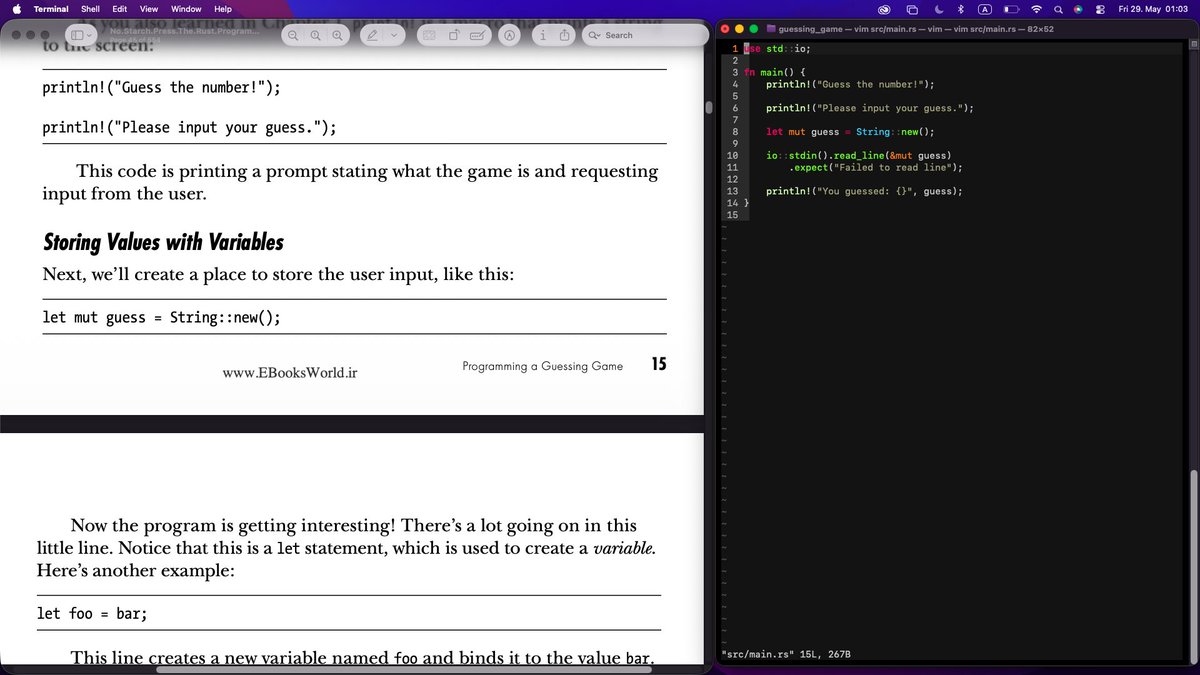
Task: Click 'use std::io;' line in vim
Action: pyautogui.click(x=777, y=48)
